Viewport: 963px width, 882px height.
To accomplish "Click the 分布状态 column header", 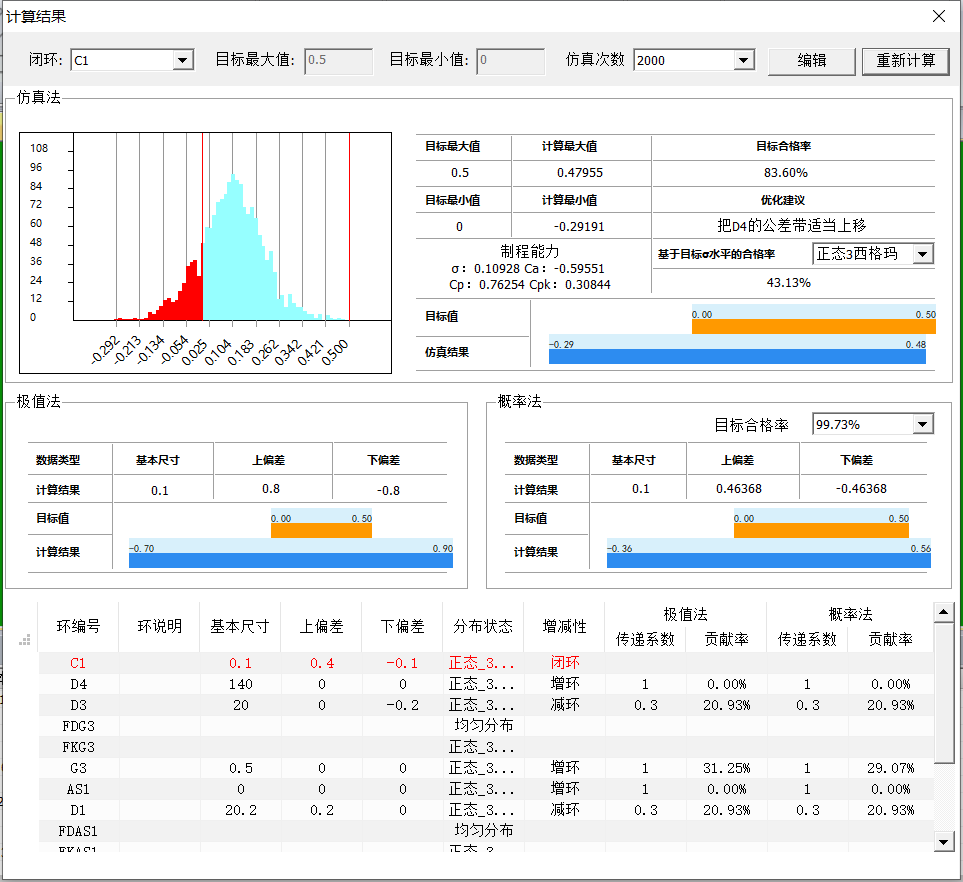I will click(483, 626).
